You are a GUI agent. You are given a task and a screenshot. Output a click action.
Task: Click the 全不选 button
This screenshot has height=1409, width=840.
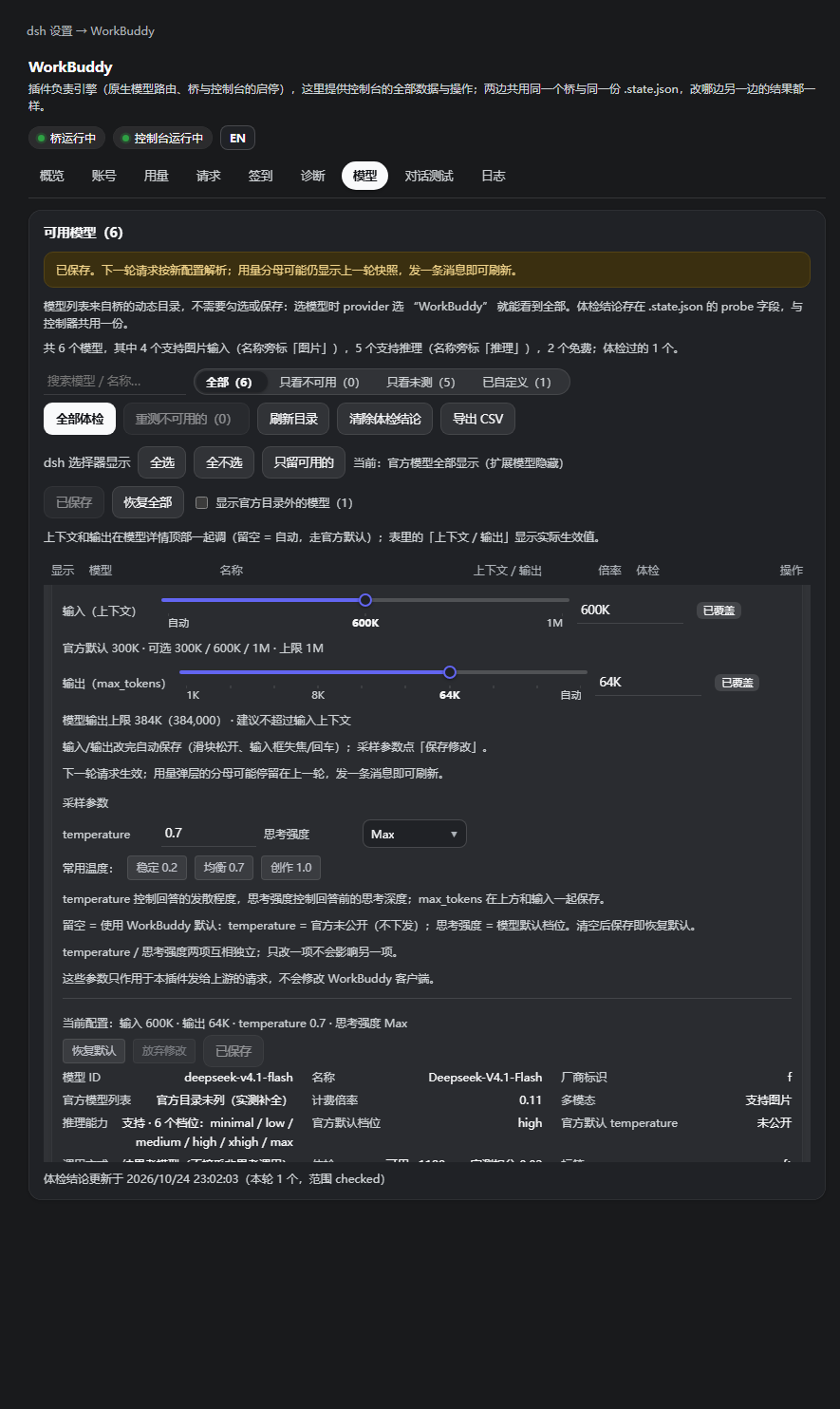click(224, 462)
